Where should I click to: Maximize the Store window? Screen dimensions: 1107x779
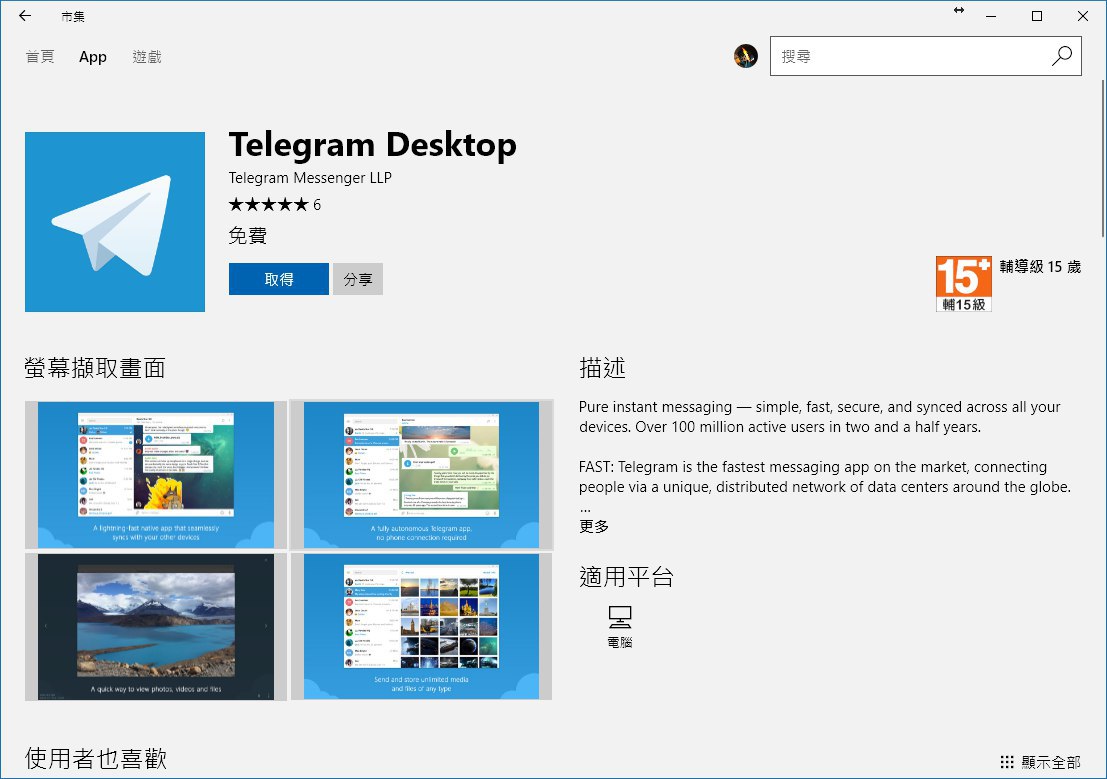coord(1037,16)
